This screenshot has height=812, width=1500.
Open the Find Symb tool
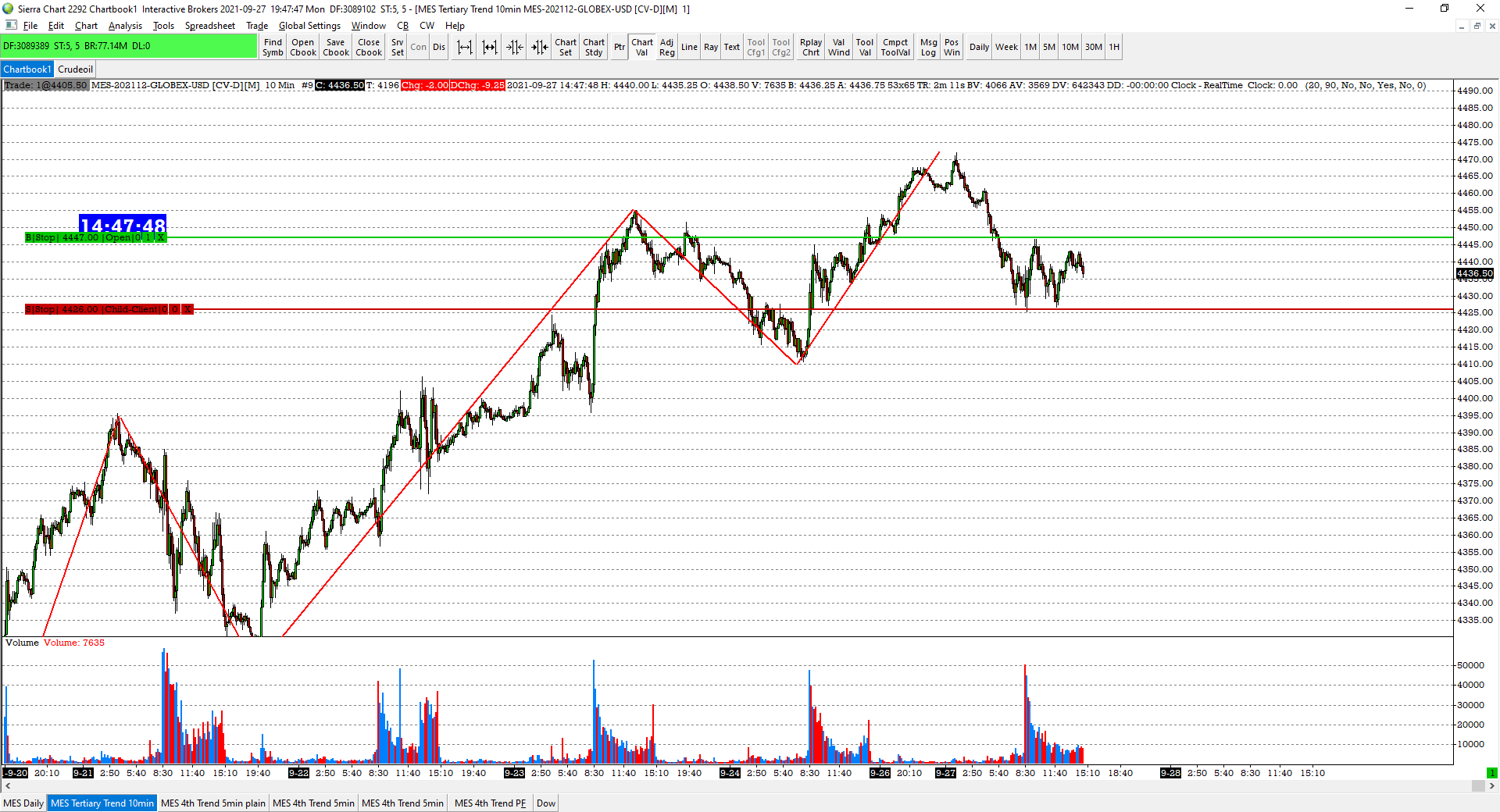[273, 47]
